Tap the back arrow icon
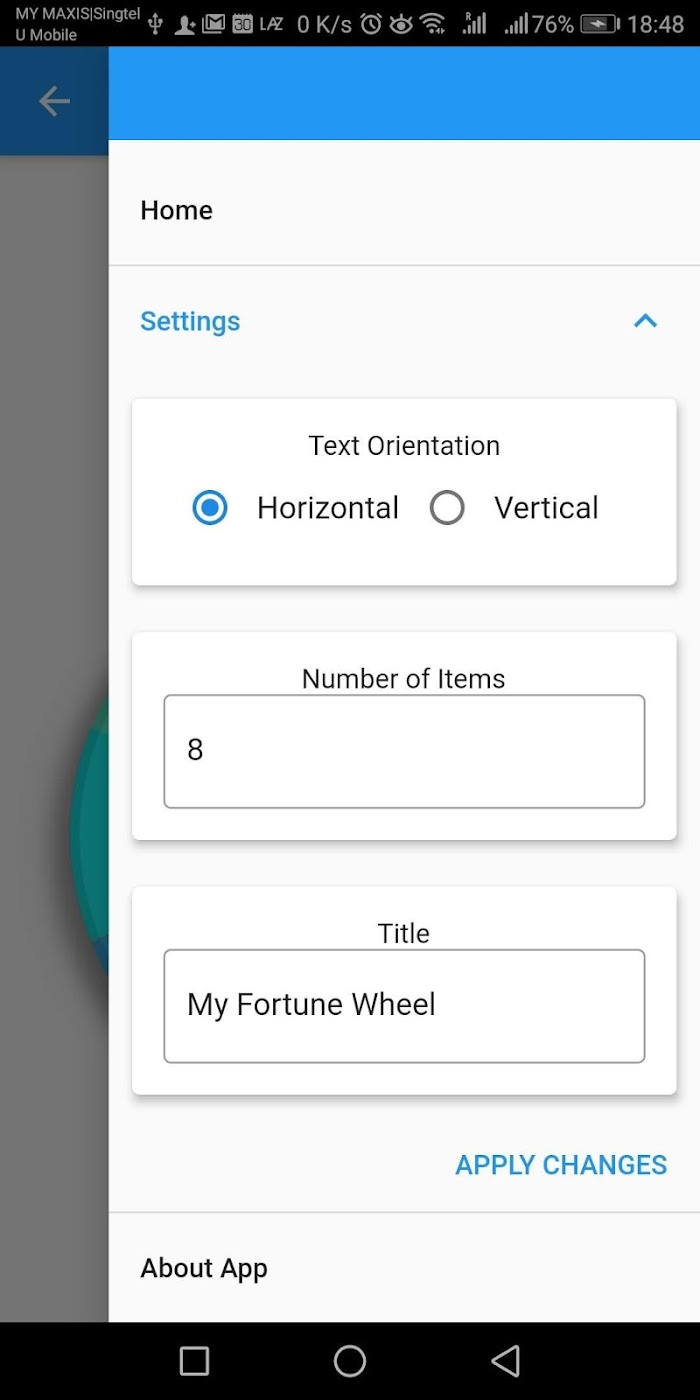The image size is (700, 1400). [54, 101]
